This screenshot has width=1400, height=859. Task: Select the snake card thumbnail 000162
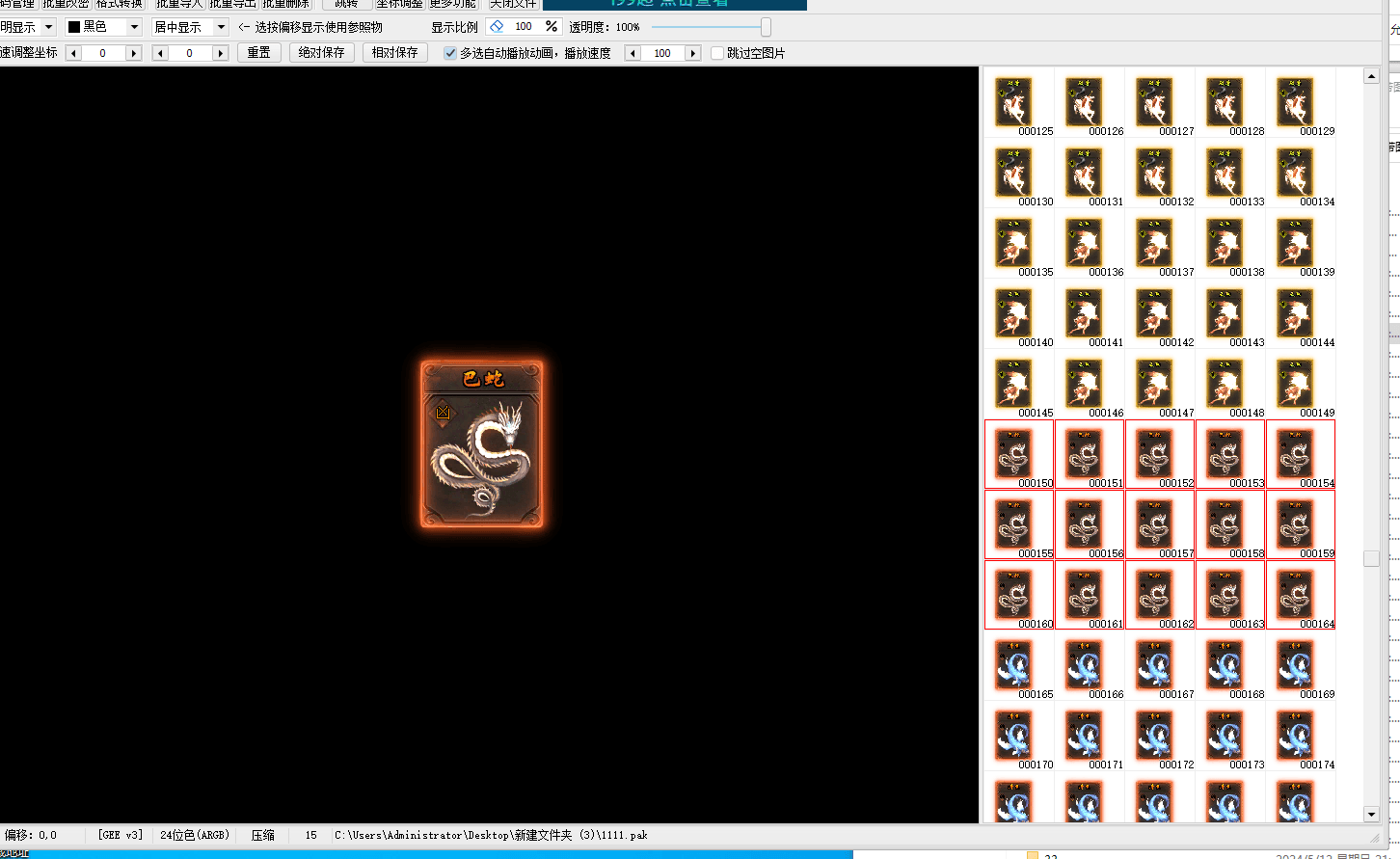pos(1160,595)
